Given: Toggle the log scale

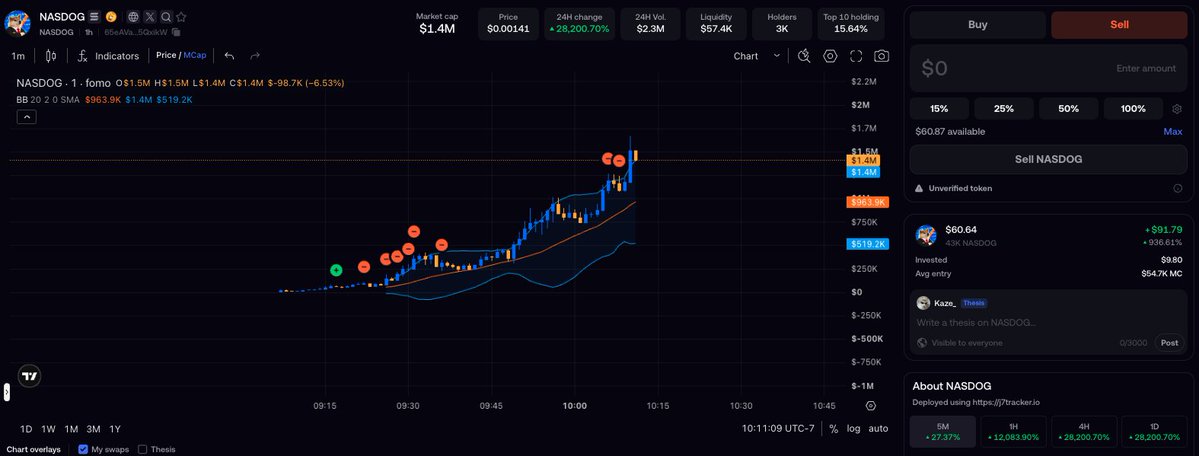Looking at the screenshot, I should [853, 428].
